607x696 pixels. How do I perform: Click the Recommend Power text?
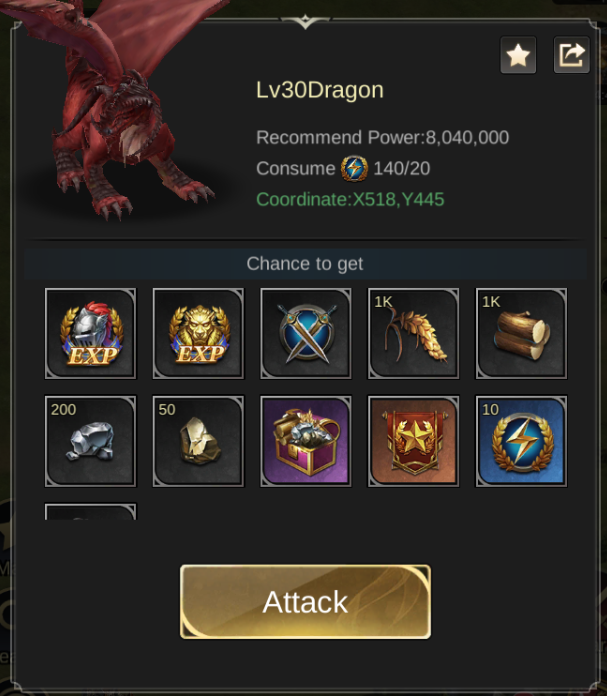[382, 138]
